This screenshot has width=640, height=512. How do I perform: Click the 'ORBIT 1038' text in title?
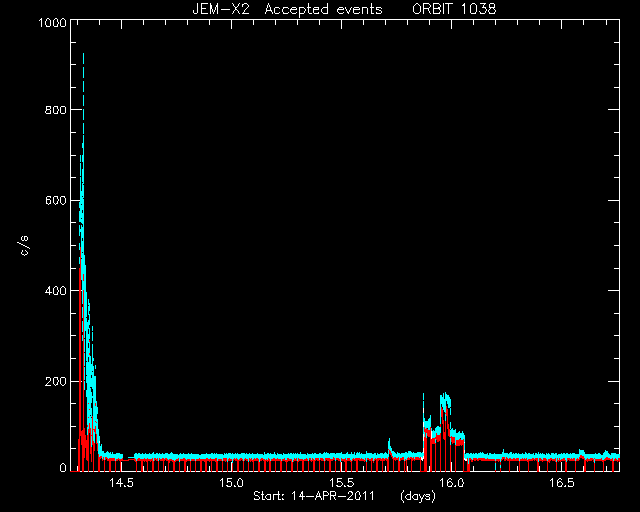[x=454, y=9]
